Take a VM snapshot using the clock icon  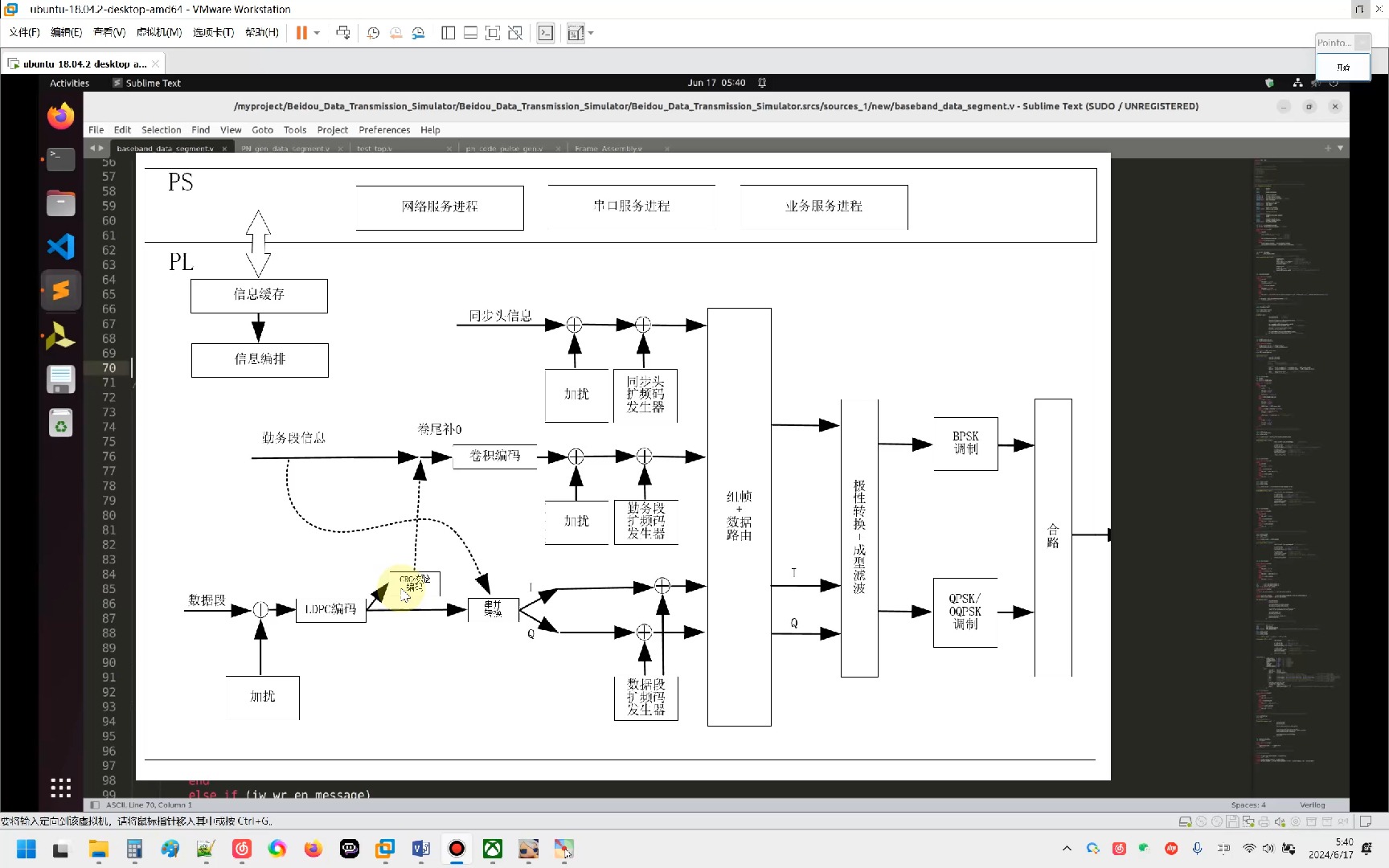pos(373,33)
